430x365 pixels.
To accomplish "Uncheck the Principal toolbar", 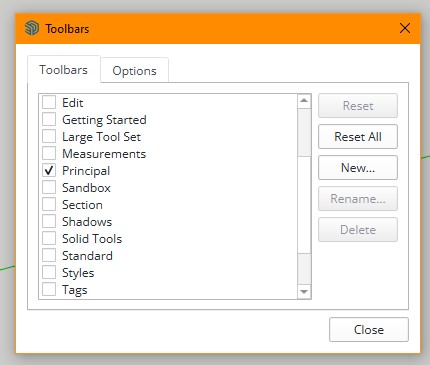I will 49,170.
